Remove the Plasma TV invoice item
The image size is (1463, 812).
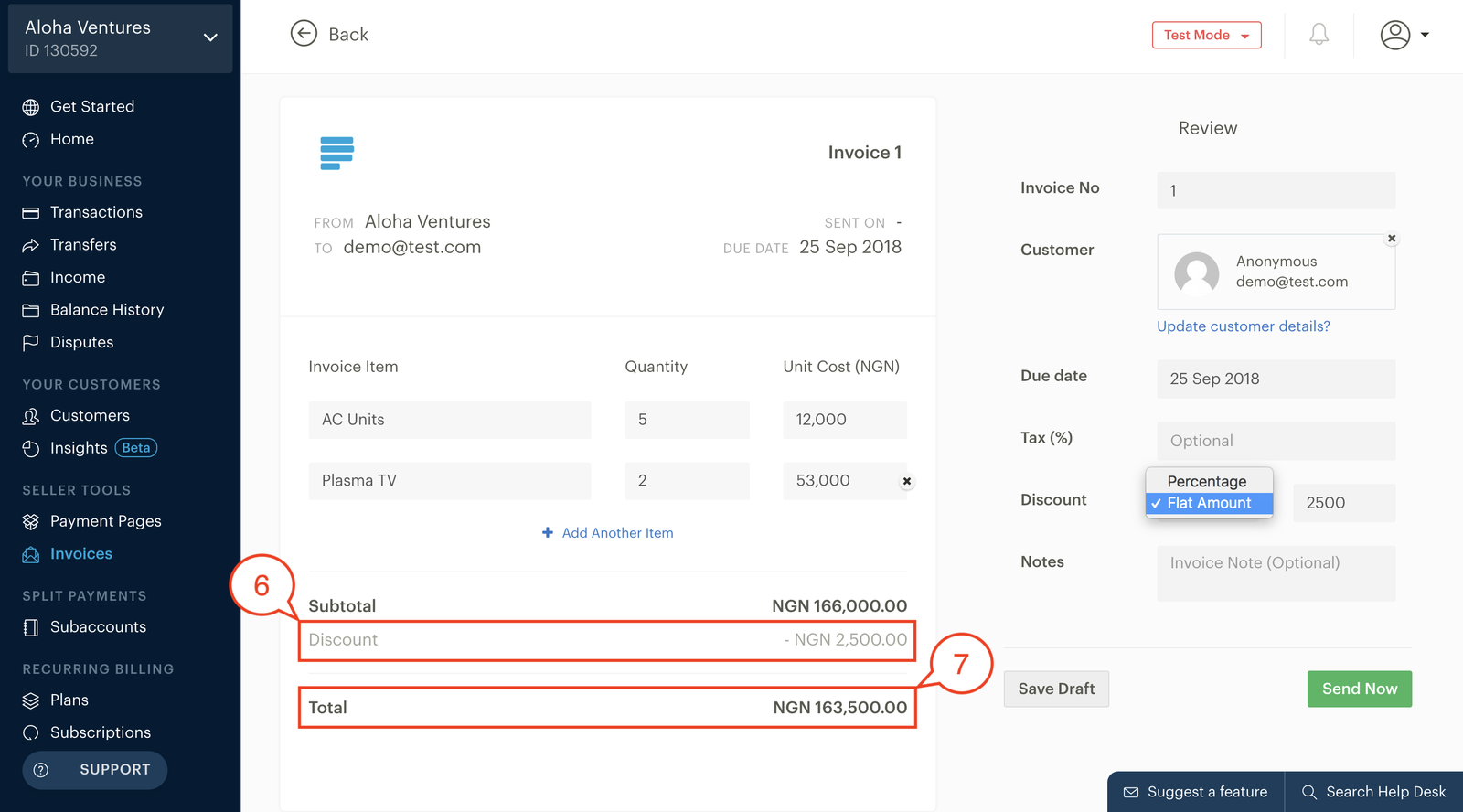point(907,481)
